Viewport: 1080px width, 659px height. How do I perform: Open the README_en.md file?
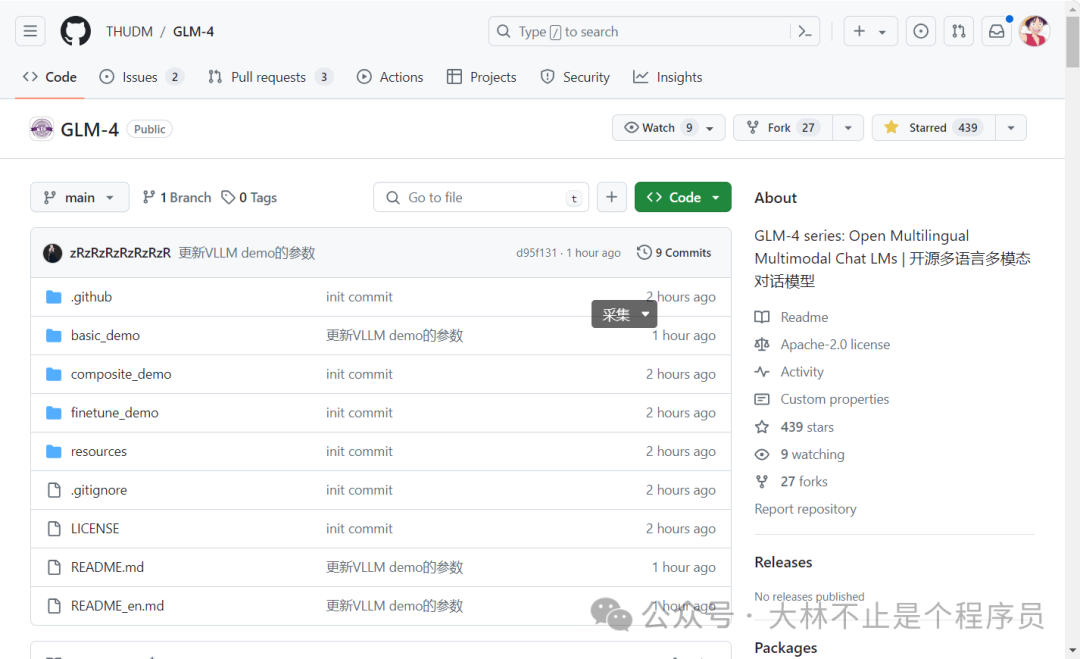click(118, 605)
